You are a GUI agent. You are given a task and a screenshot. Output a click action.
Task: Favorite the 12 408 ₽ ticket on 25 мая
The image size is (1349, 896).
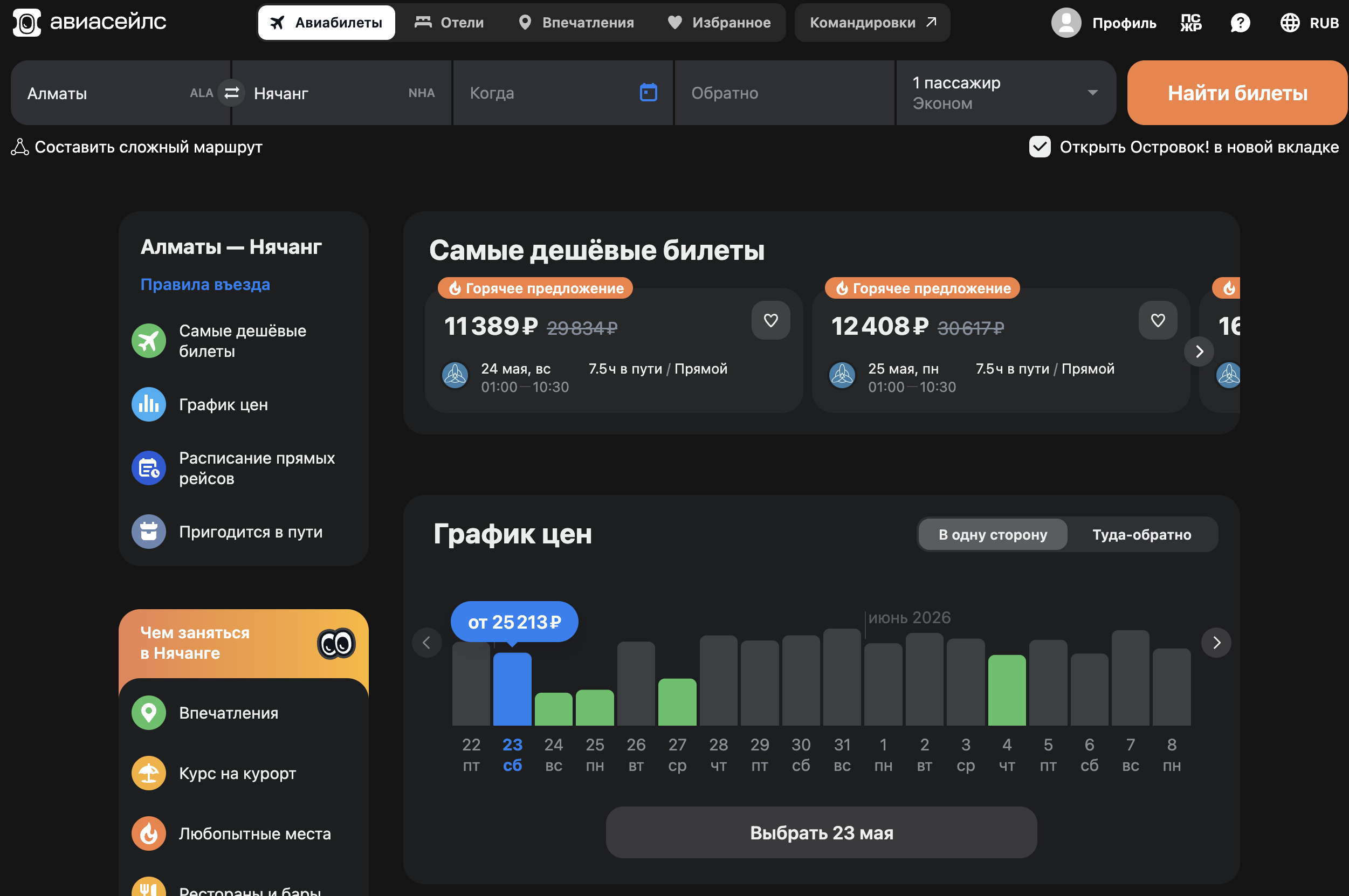(x=1158, y=321)
